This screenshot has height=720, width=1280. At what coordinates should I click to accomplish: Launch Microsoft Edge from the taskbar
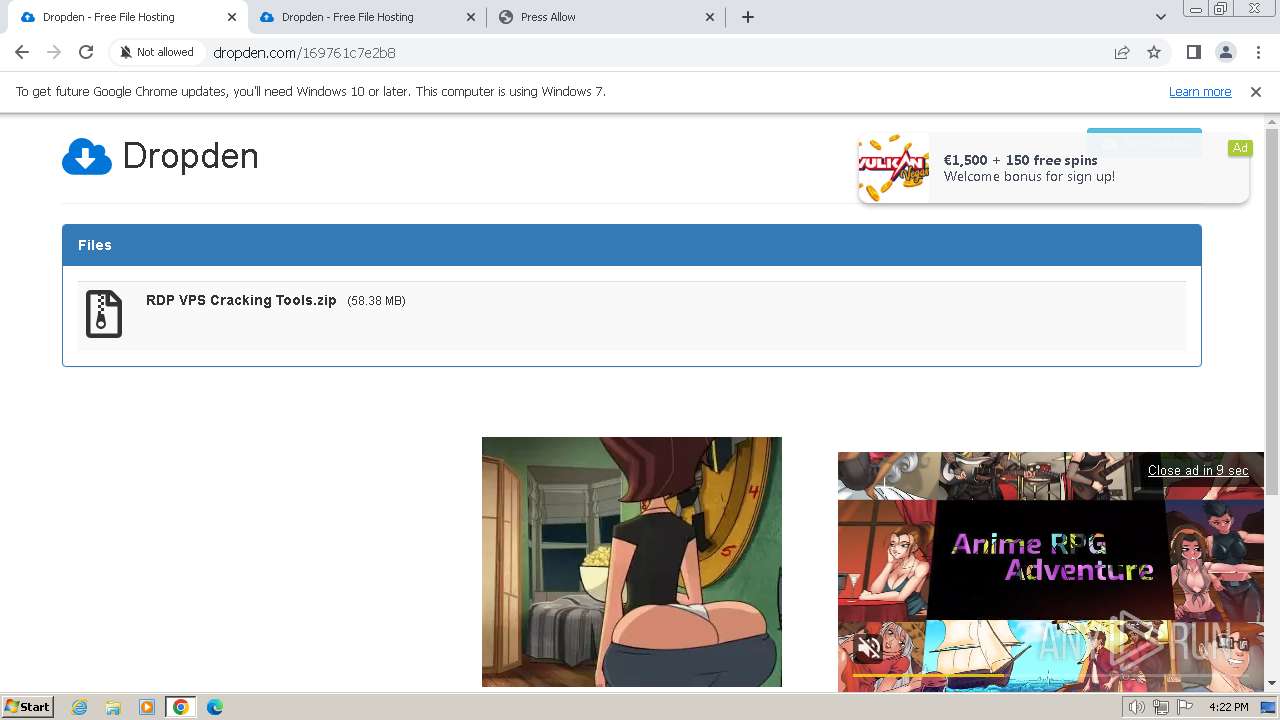[214, 707]
